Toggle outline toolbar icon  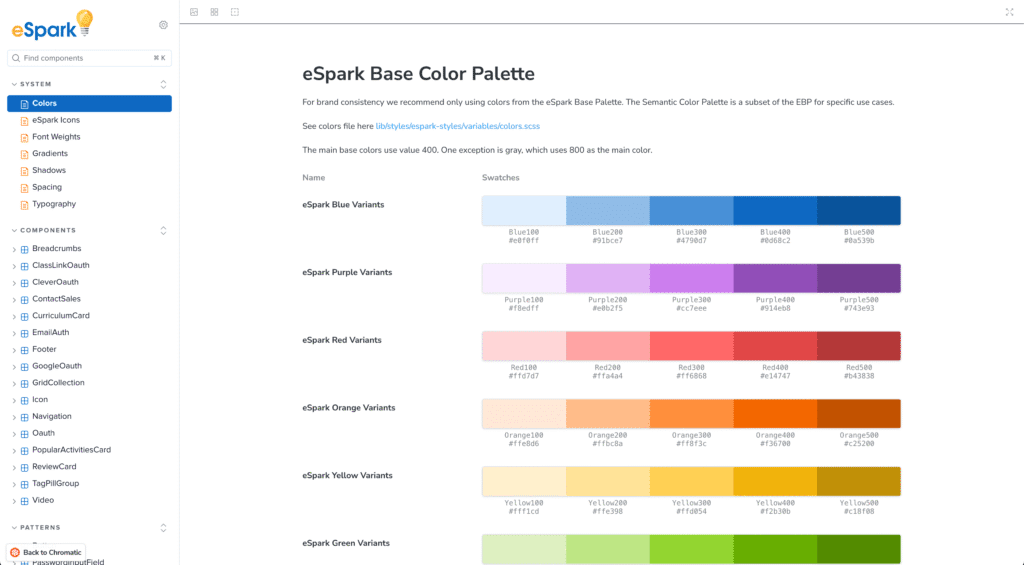point(234,12)
